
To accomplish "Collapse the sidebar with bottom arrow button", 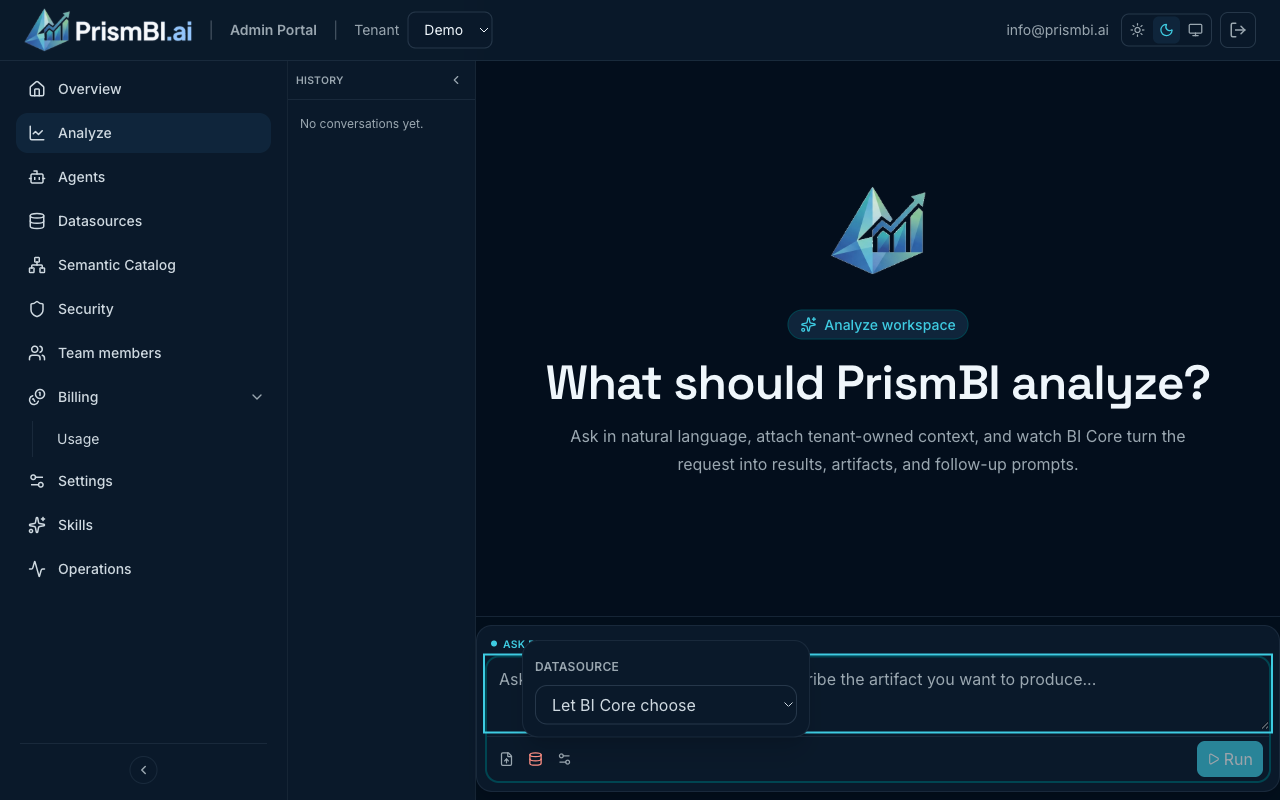I will click(143, 770).
